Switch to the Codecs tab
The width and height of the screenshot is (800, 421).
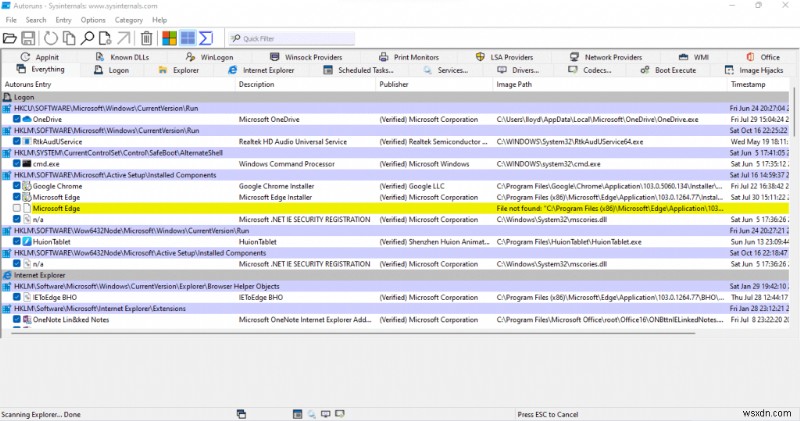coord(590,70)
